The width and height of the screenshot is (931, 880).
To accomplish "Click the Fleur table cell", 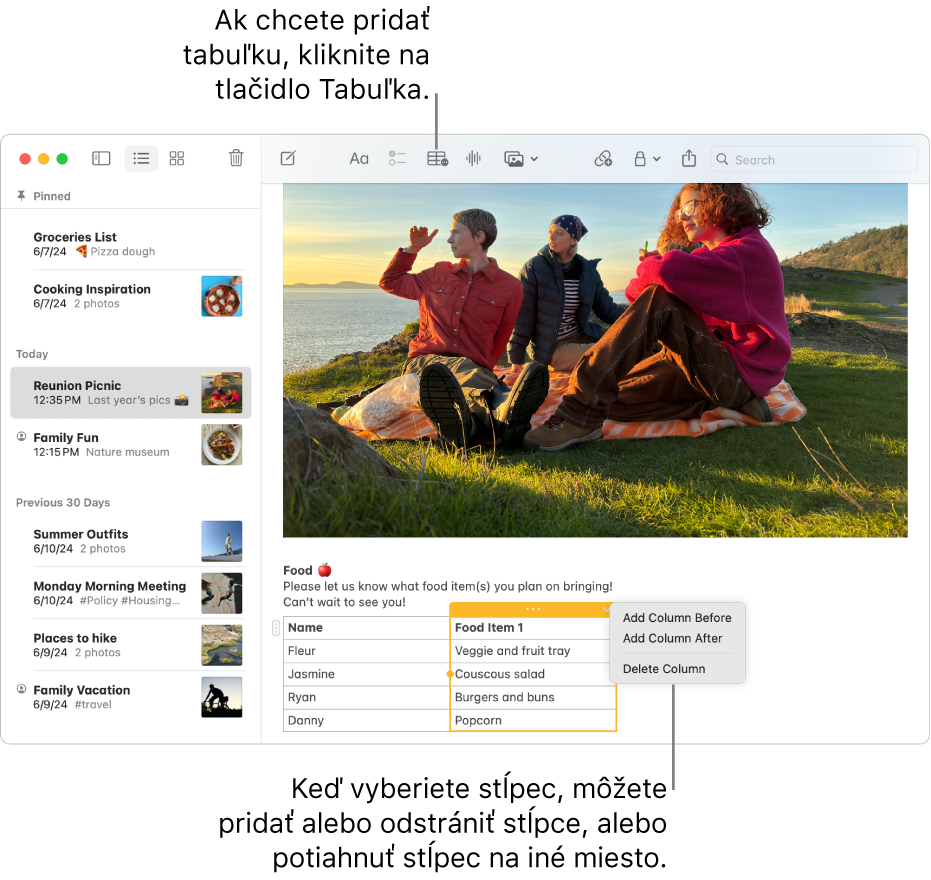I will (x=366, y=651).
